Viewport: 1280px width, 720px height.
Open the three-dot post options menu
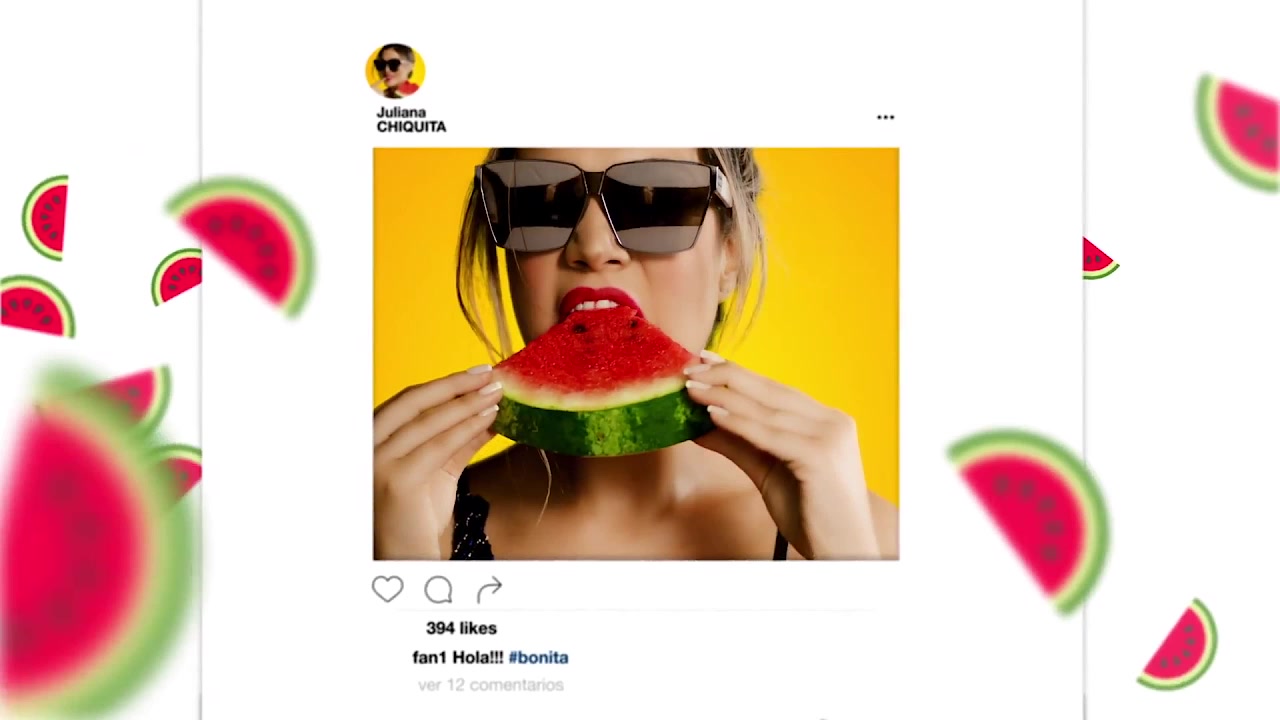coord(885,117)
